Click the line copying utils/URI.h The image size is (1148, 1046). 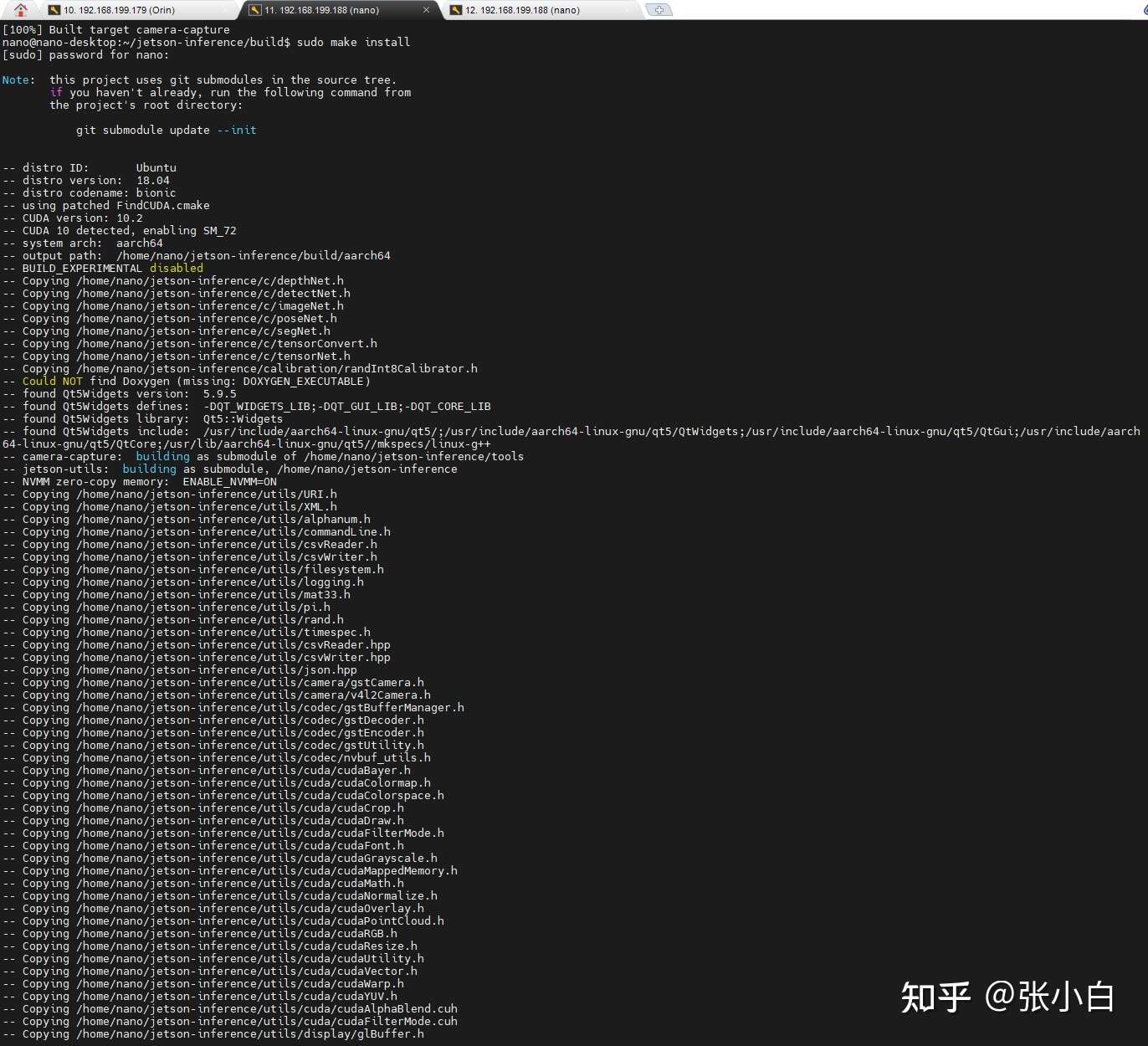pyautogui.click(x=170, y=494)
